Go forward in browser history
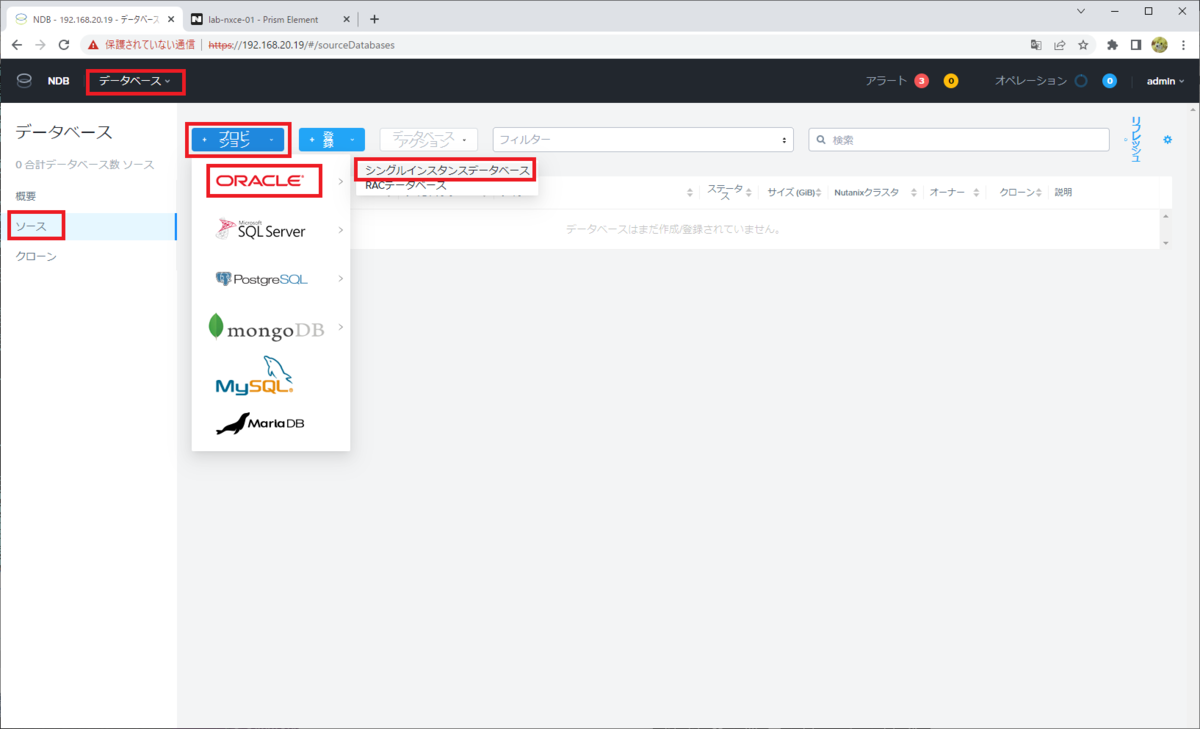The width and height of the screenshot is (1200, 729). pos(41,45)
